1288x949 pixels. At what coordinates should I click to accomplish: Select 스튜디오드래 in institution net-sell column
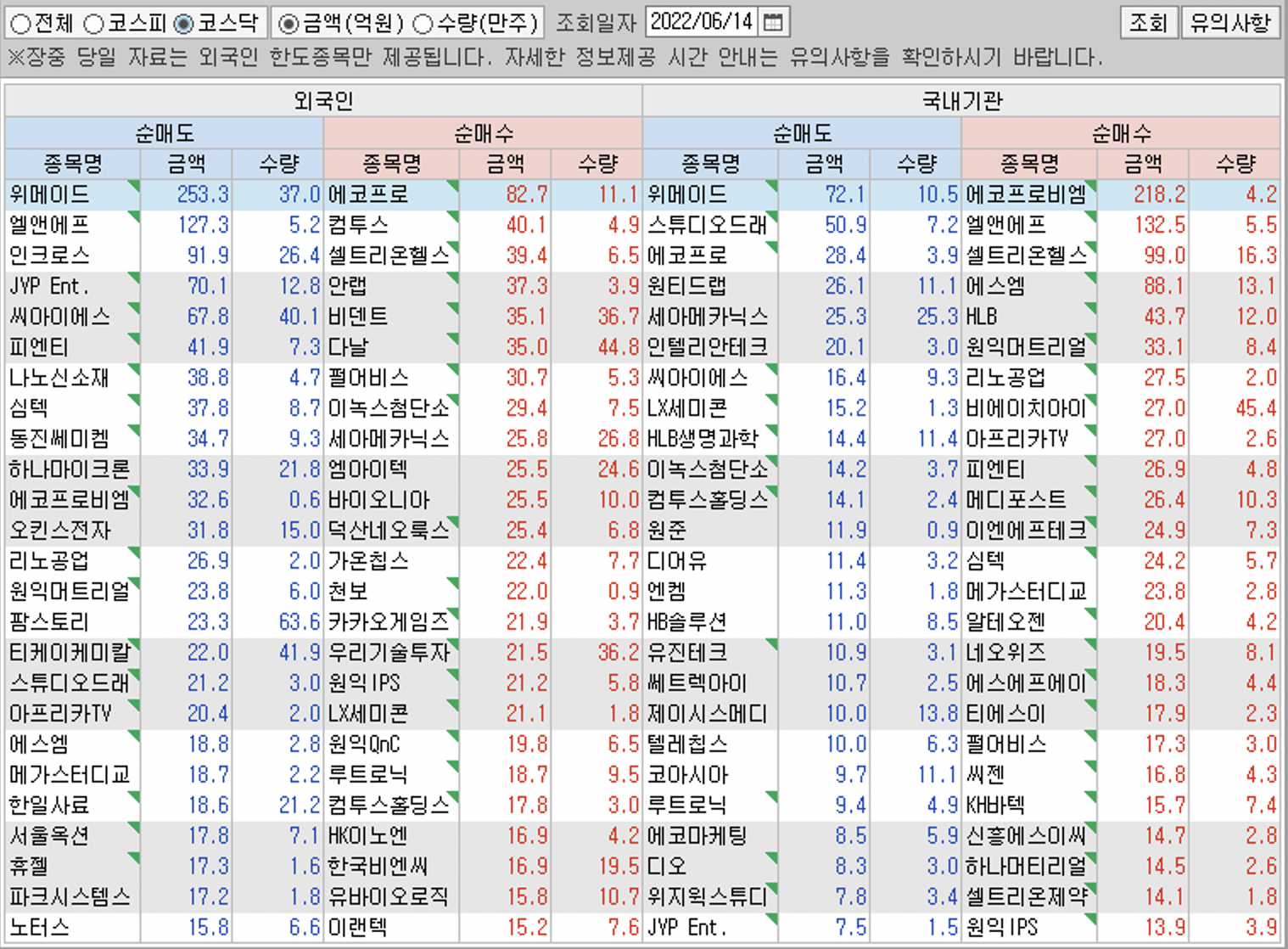click(x=708, y=225)
